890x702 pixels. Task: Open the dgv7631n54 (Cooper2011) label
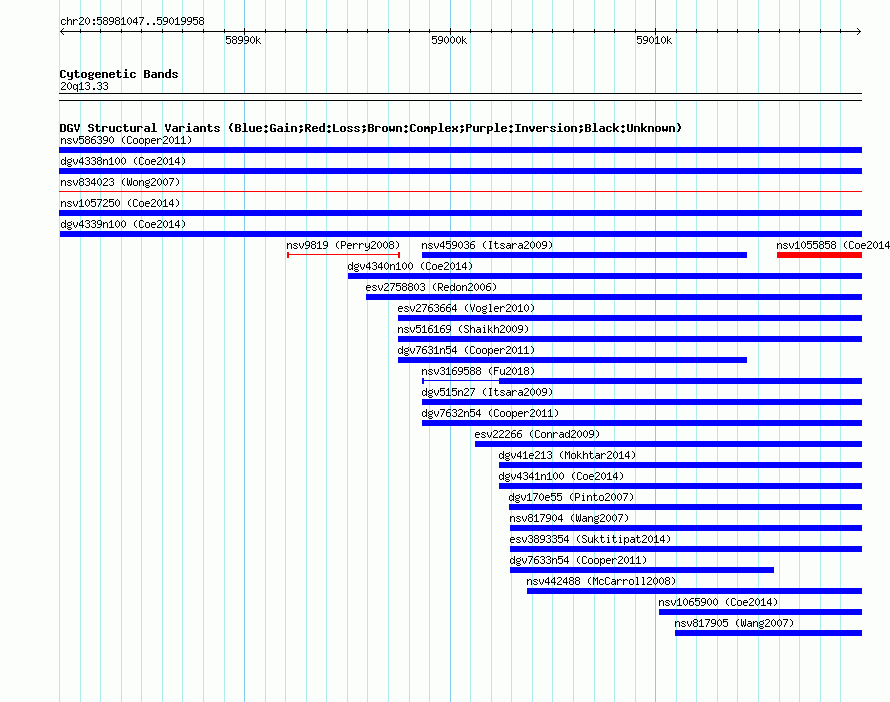click(466, 350)
